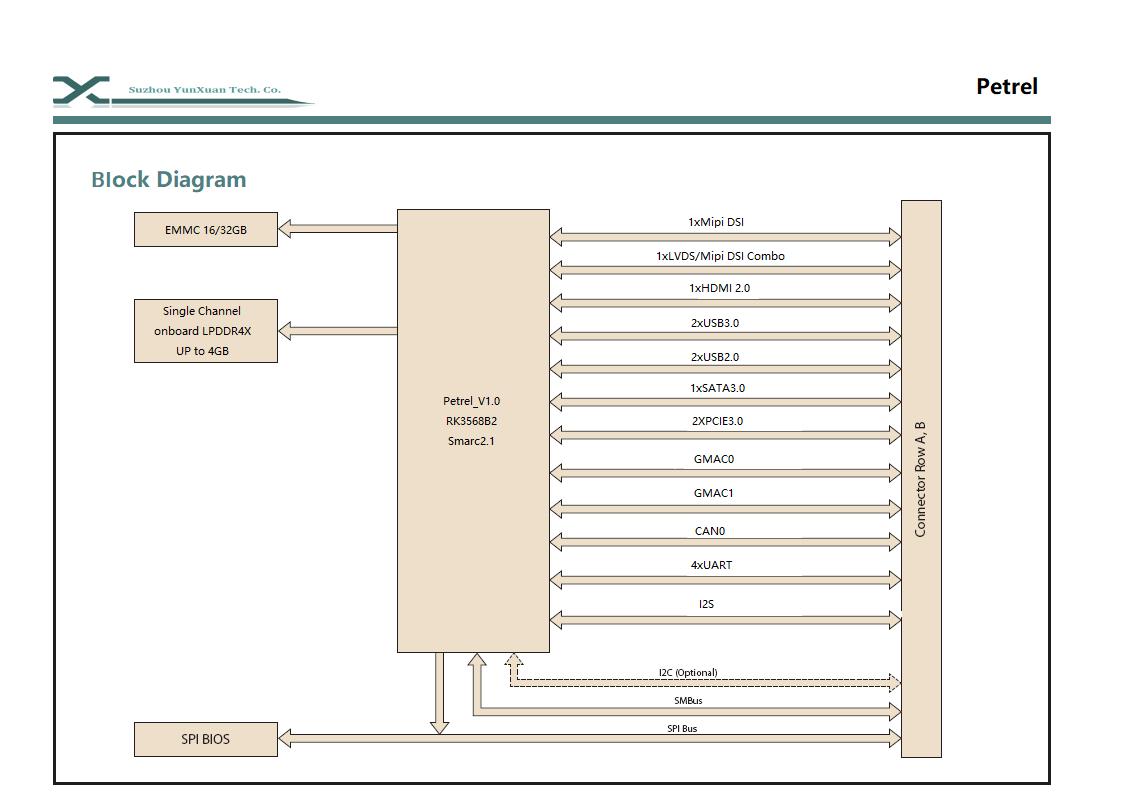Click the Connector Row A, B block
Viewport: 1123px width, 806px height.
920,479
